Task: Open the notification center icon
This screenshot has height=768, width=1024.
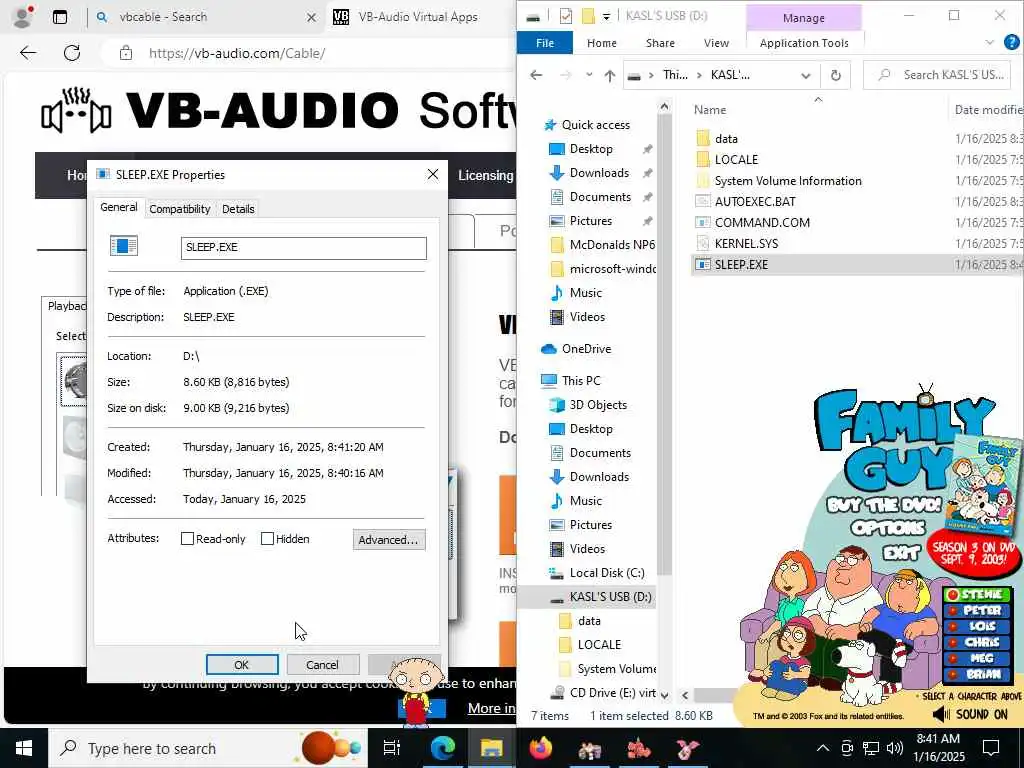Action: coord(991,748)
